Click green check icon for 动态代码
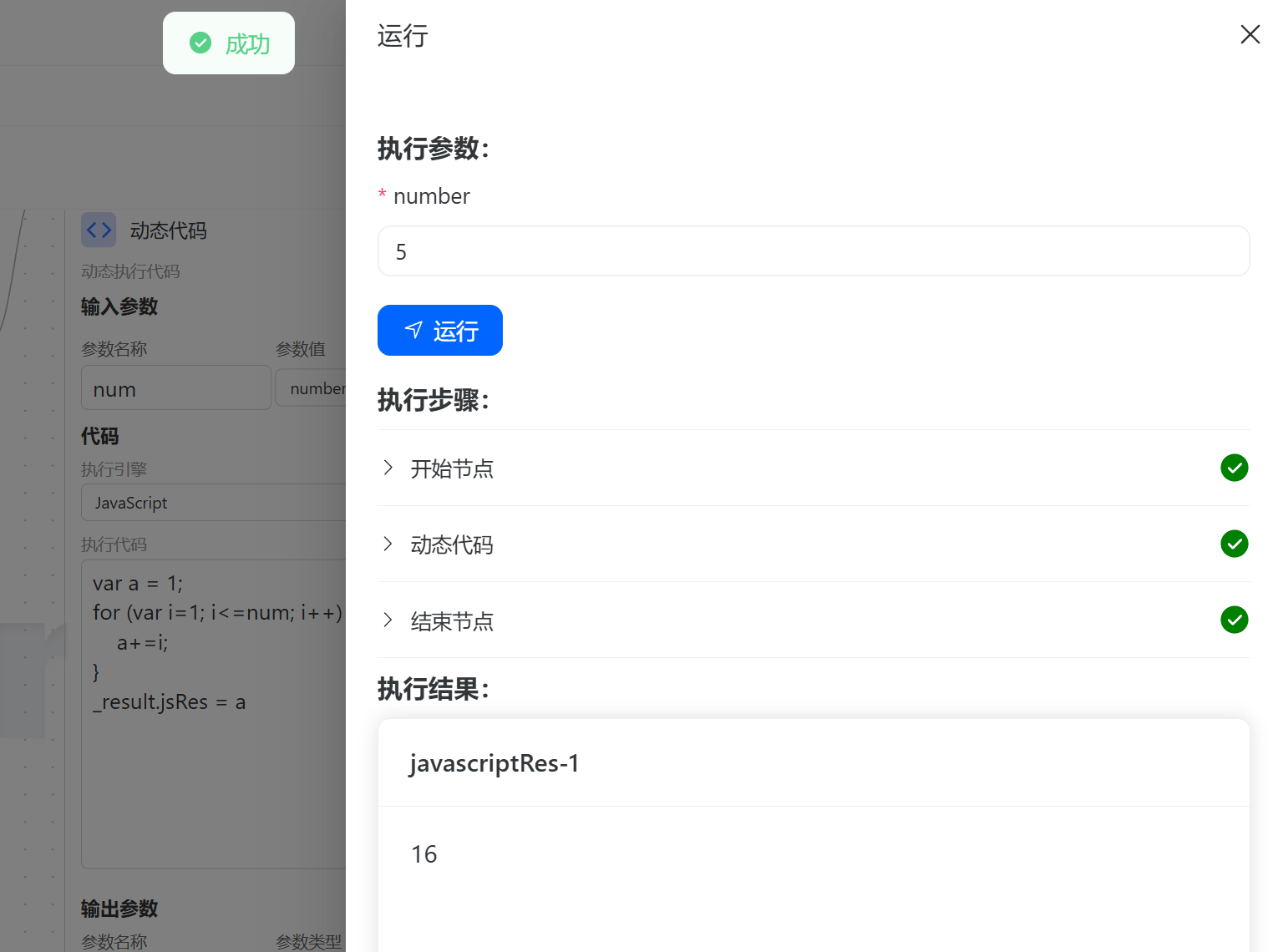This screenshot has height=952, width=1273. [x=1234, y=544]
